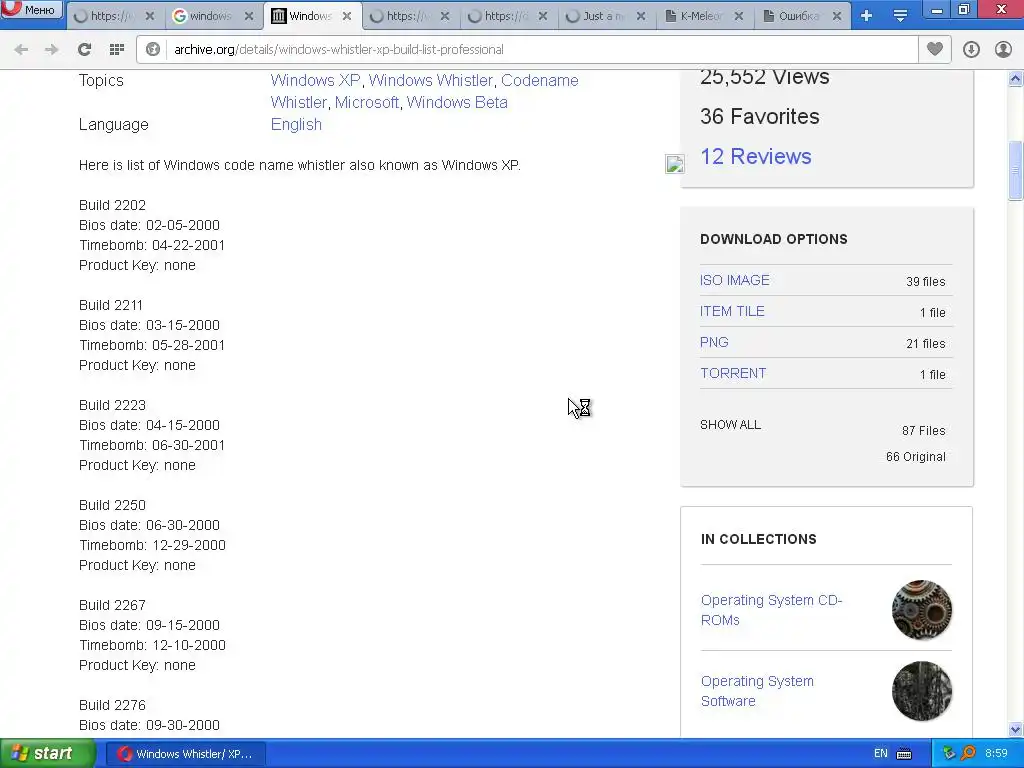Click the scrollbar down arrow

tap(1016, 729)
